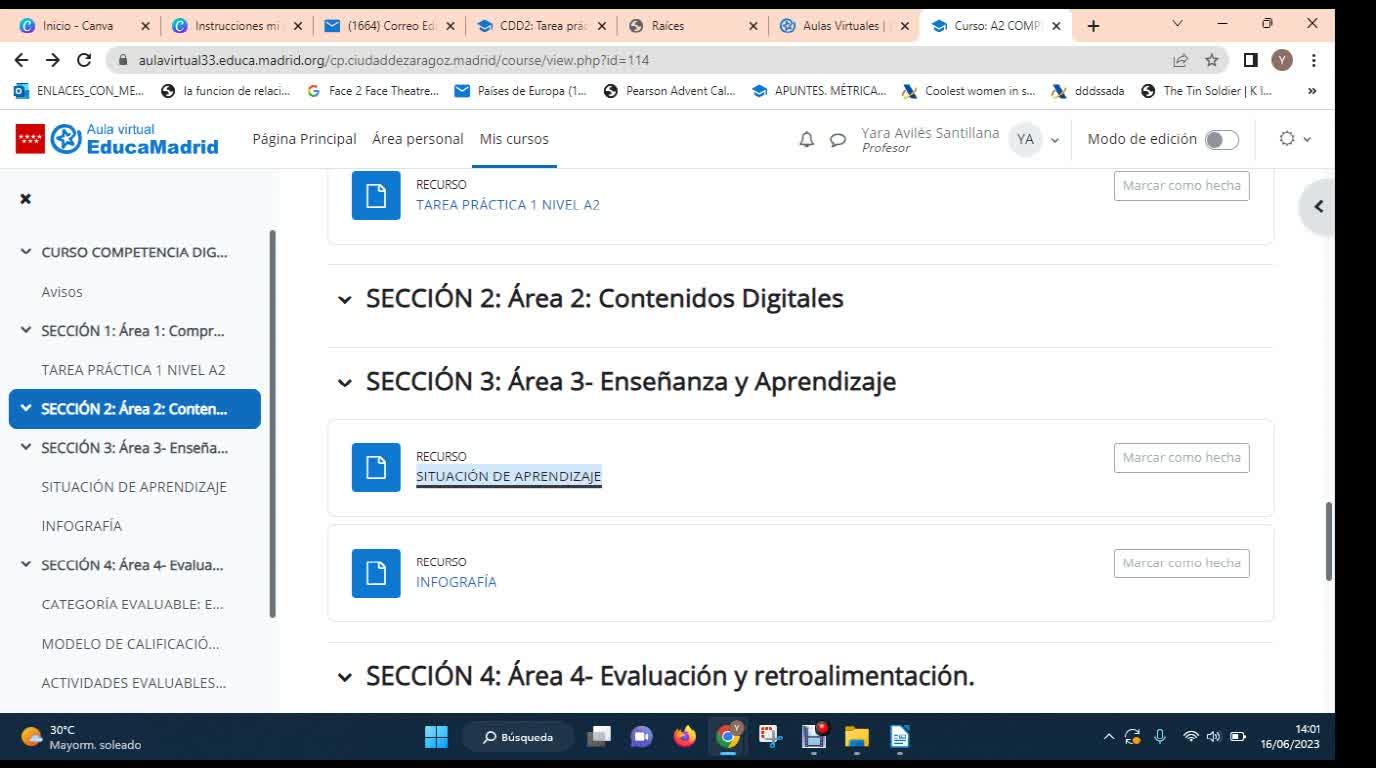Click the EducaMadrid Aula virtual logo

point(117,139)
